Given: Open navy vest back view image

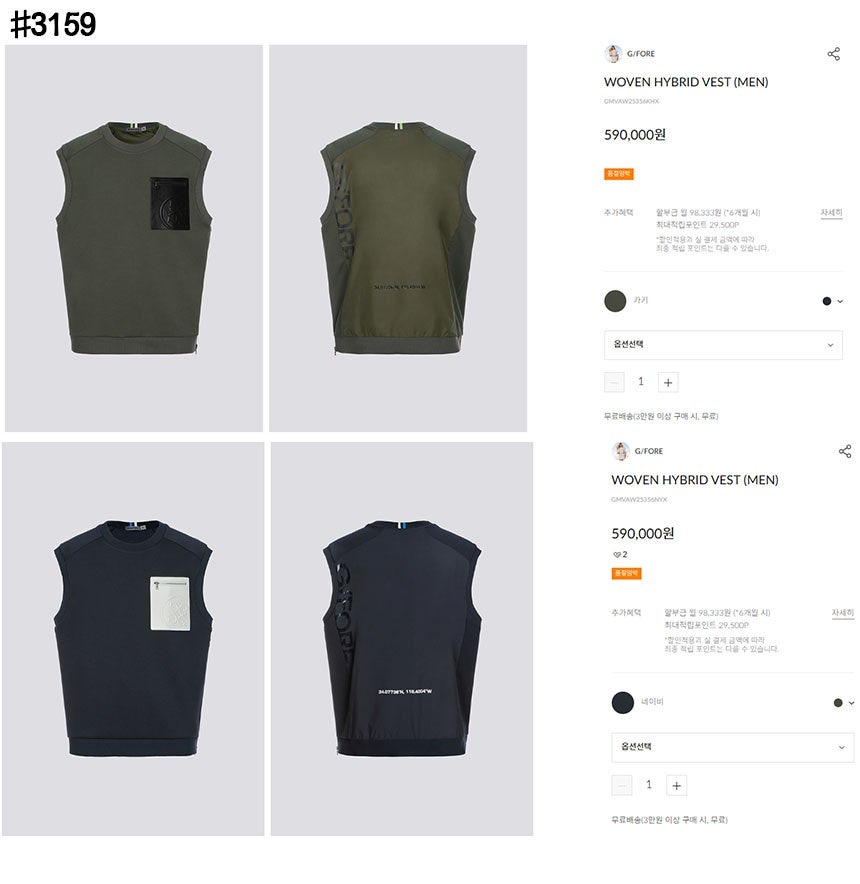Looking at the screenshot, I should (402, 639).
